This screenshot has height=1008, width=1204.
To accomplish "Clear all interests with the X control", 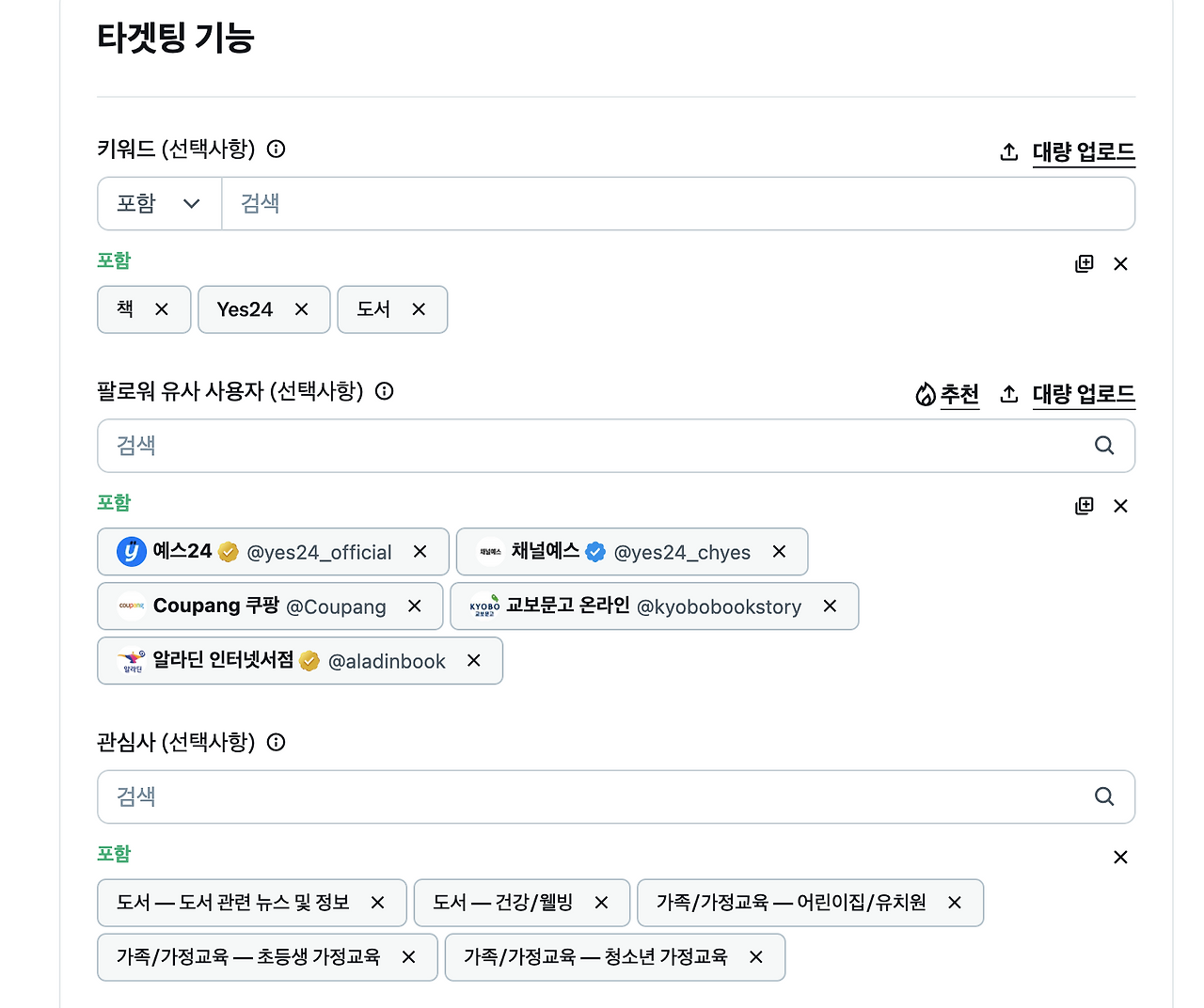I will click(1120, 857).
